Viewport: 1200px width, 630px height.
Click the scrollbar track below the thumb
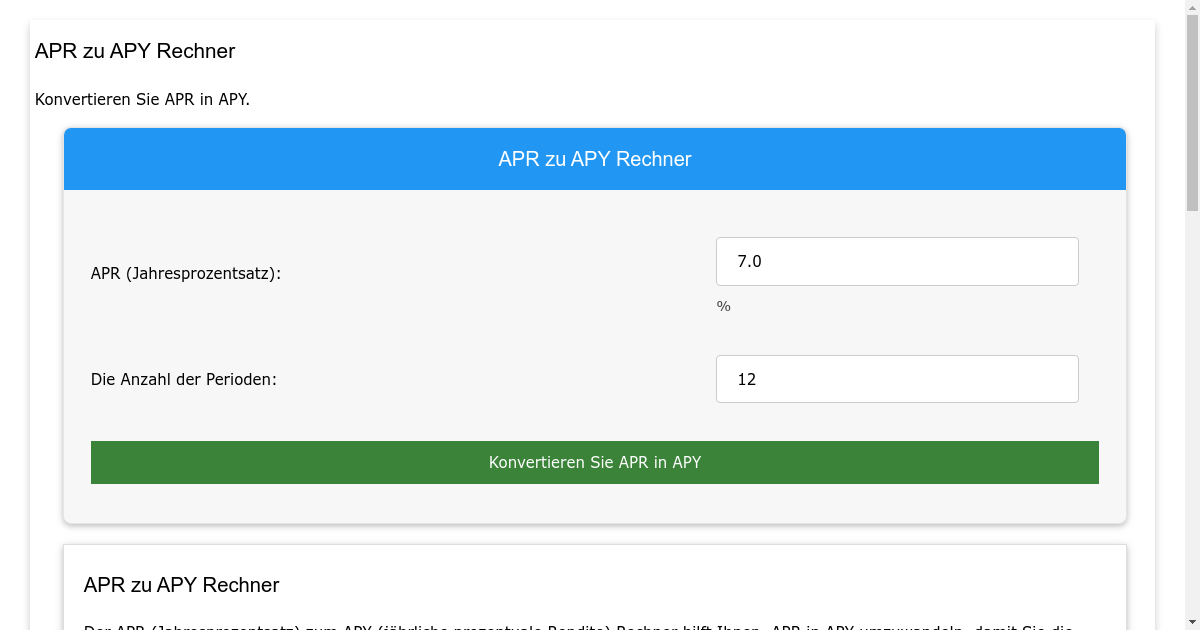(1192, 400)
